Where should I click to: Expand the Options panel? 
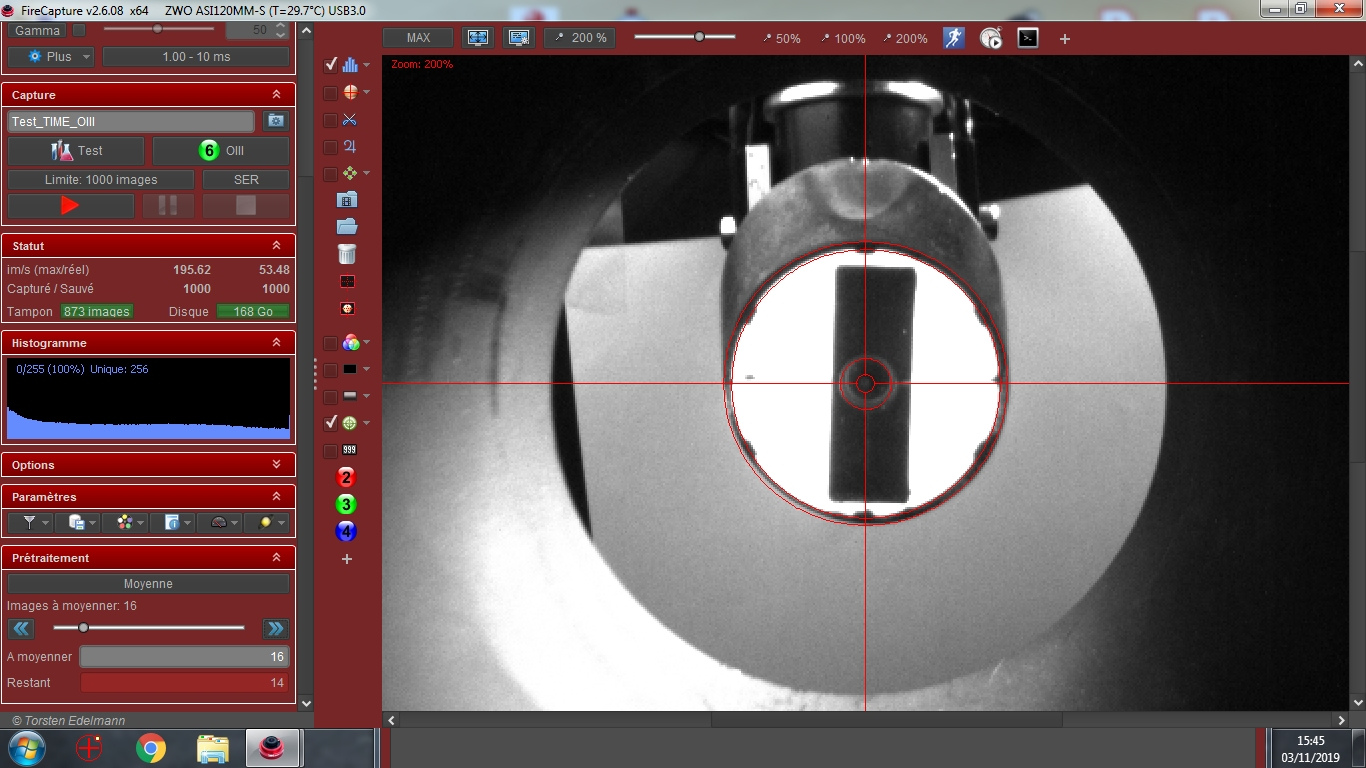click(276, 465)
